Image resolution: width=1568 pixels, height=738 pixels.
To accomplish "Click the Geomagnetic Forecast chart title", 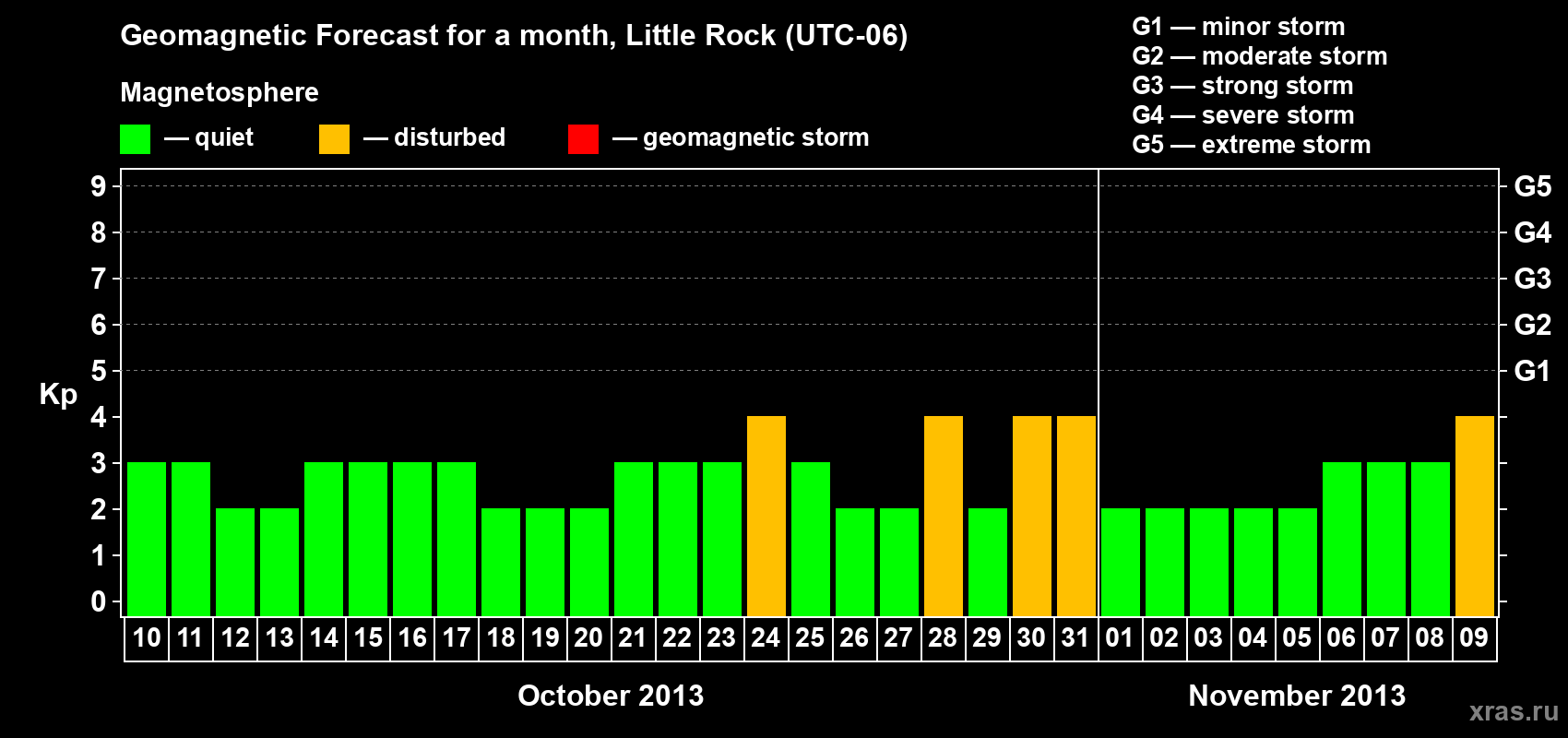I will [514, 36].
